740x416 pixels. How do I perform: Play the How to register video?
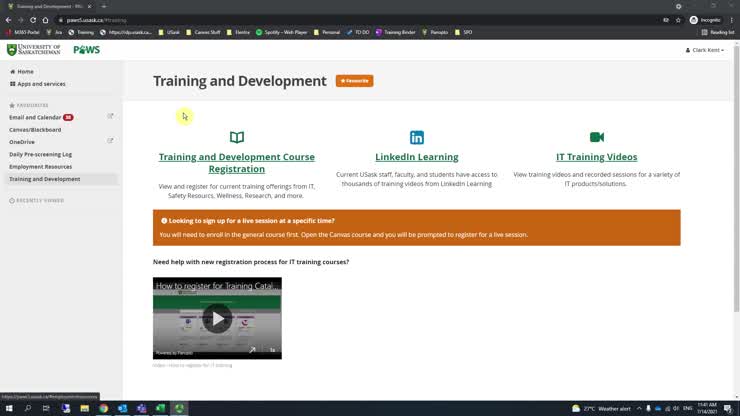point(217,318)
